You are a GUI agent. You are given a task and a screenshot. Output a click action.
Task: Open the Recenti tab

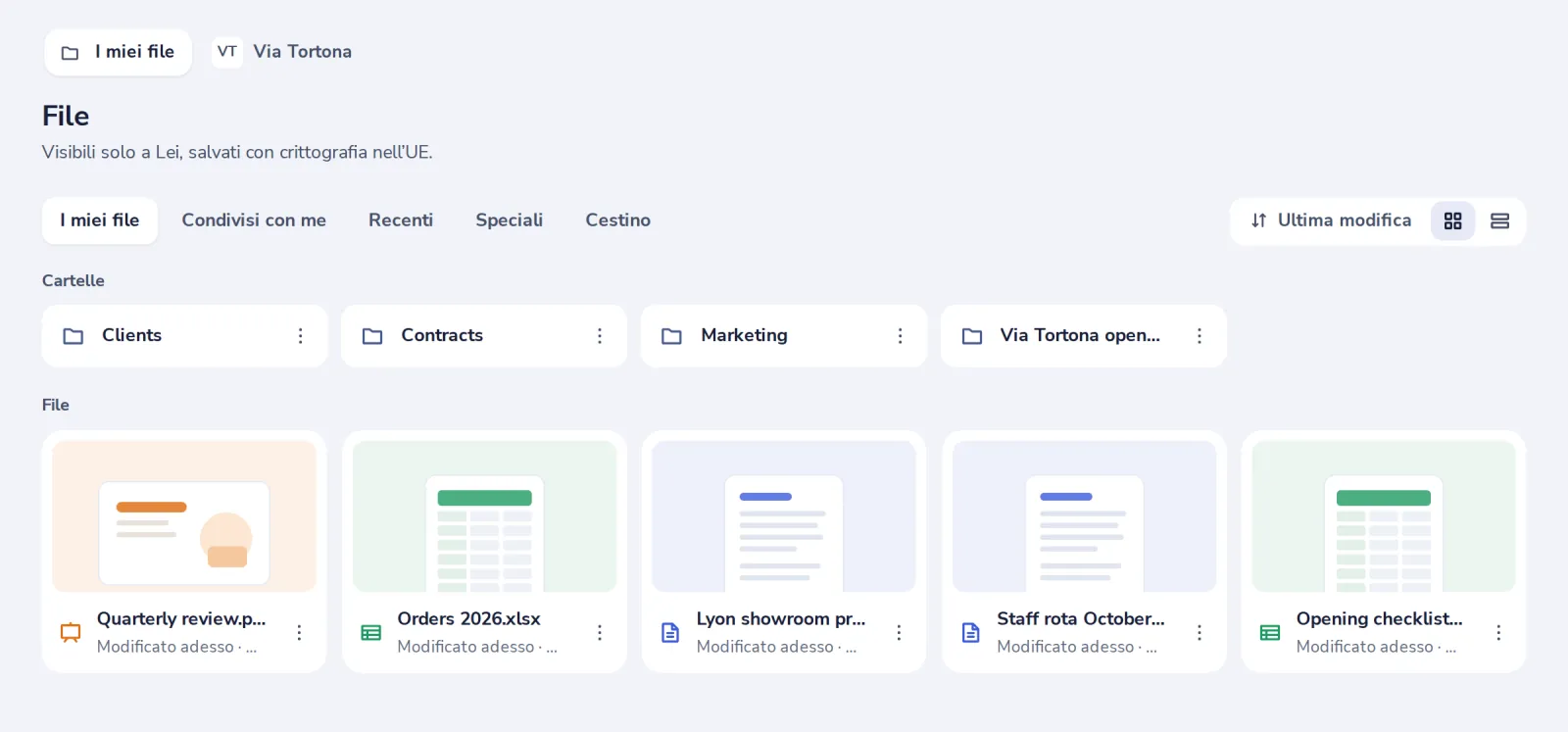401,220
